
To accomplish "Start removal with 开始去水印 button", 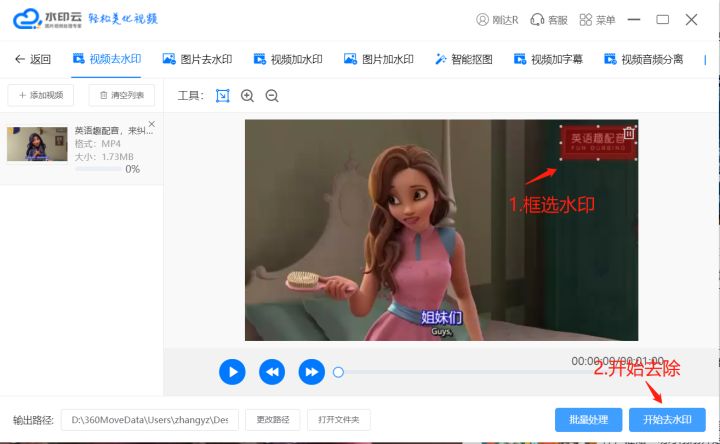I will 667,419.
